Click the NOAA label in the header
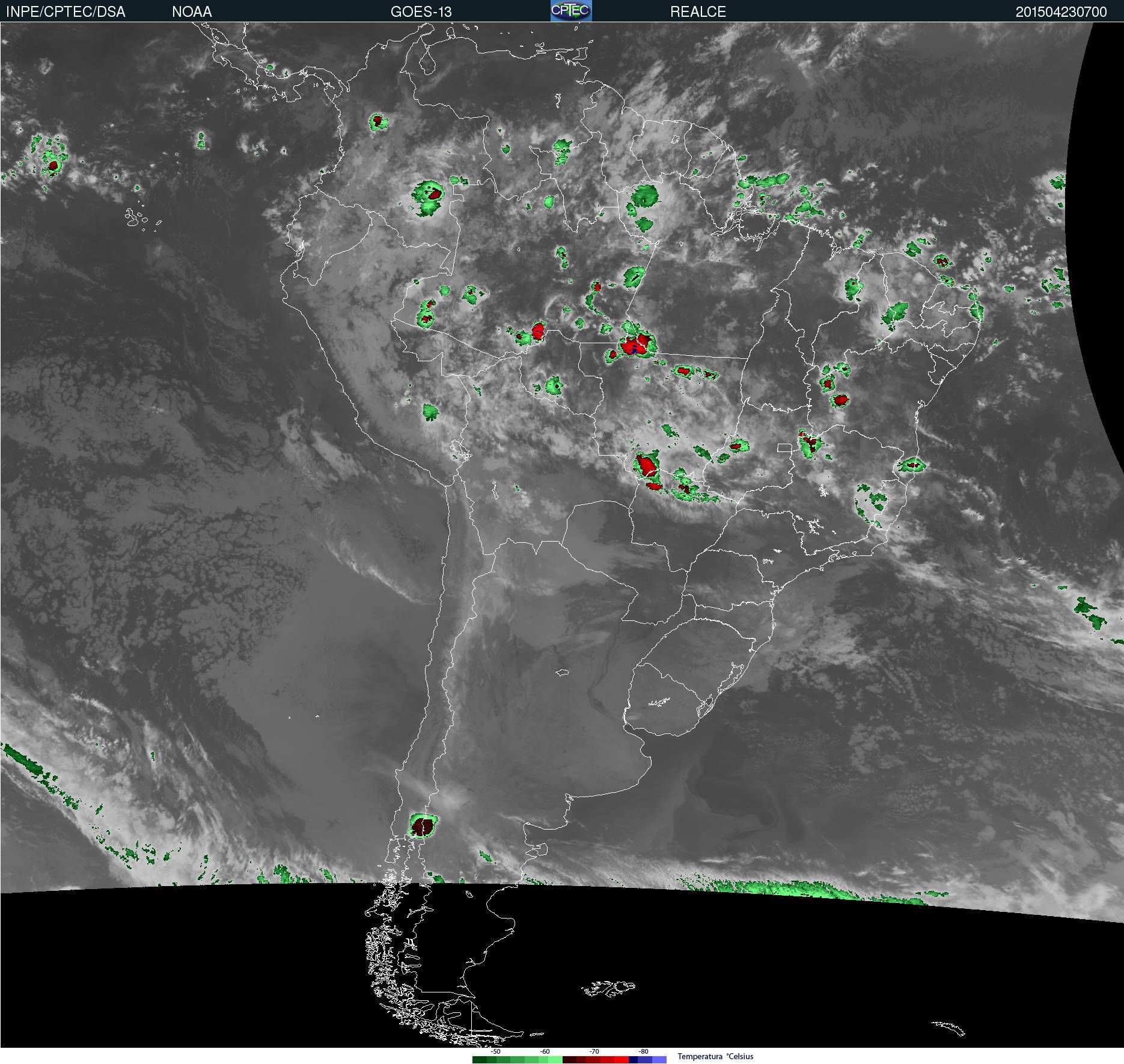Image resolution: width=1124 pixels, height=1064 pixels. coord(192,12)
